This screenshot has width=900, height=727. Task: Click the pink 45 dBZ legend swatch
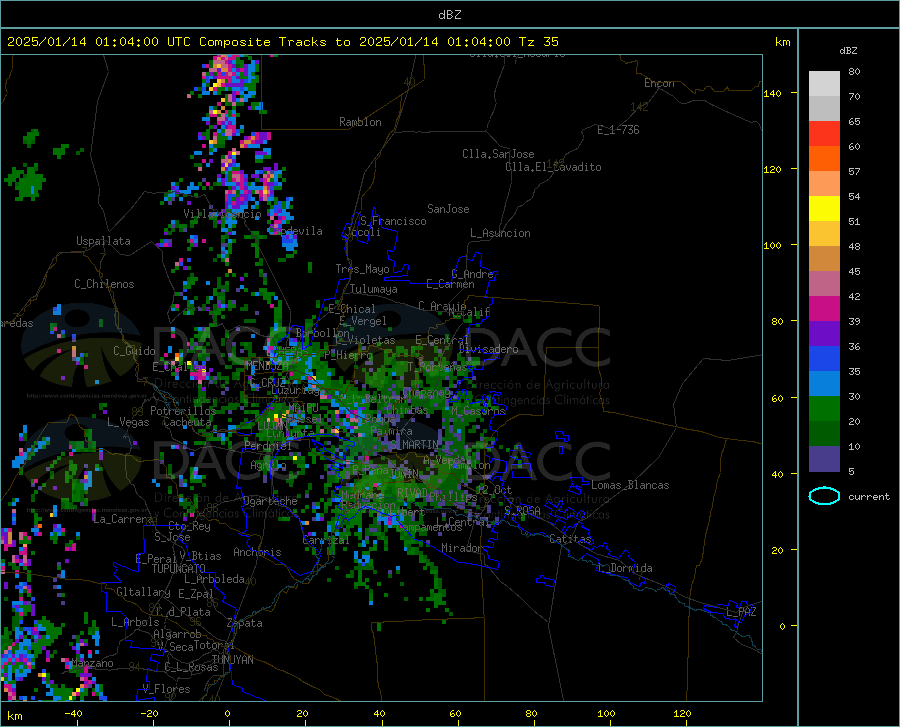pyautogui.click(x=824, y=283)
